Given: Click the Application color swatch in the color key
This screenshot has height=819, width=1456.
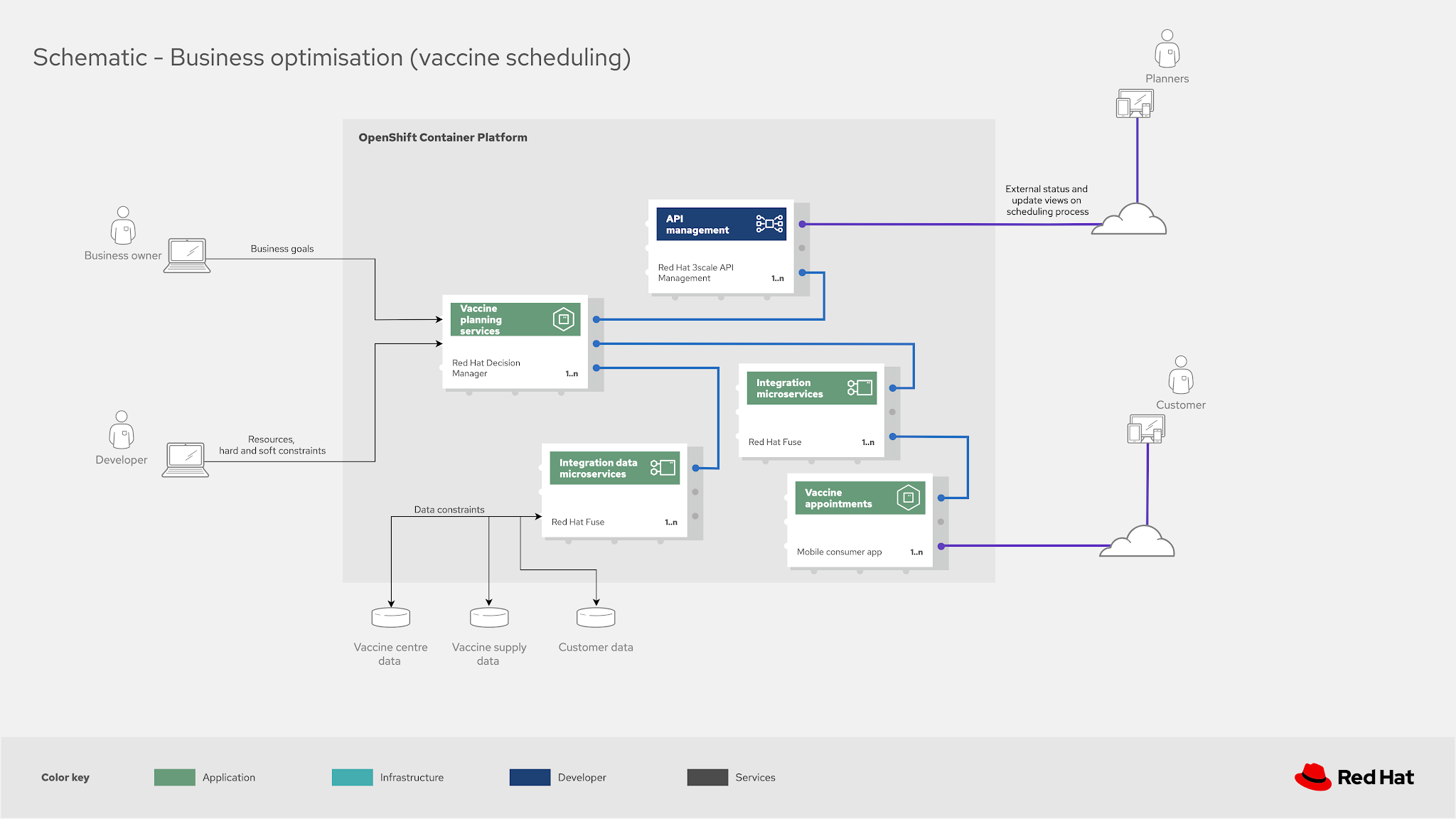Looking at the screenshot, I should [176, 777].
